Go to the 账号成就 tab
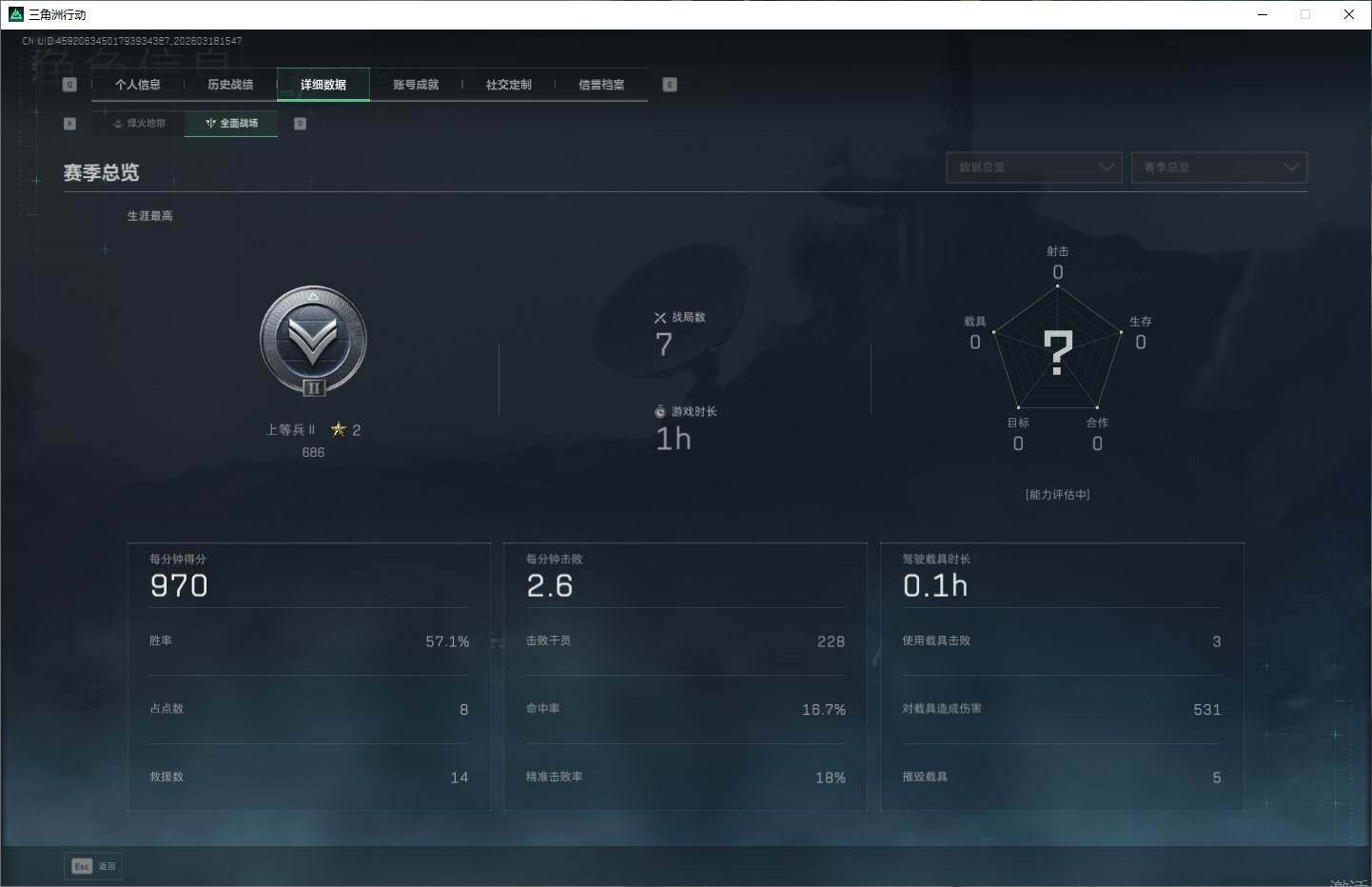 [x=416, y=85]
